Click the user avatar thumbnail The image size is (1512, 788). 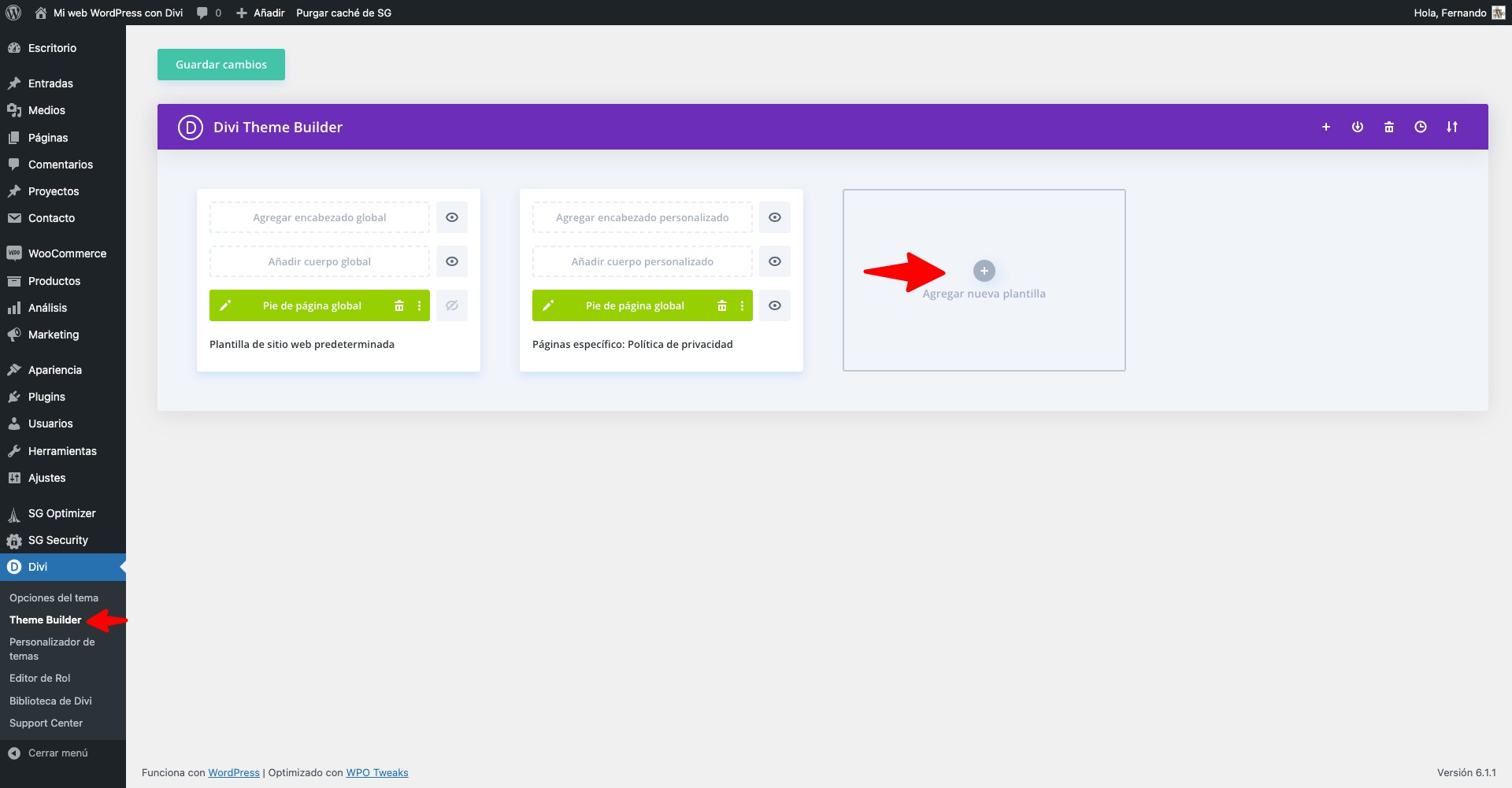[1499, 13]
